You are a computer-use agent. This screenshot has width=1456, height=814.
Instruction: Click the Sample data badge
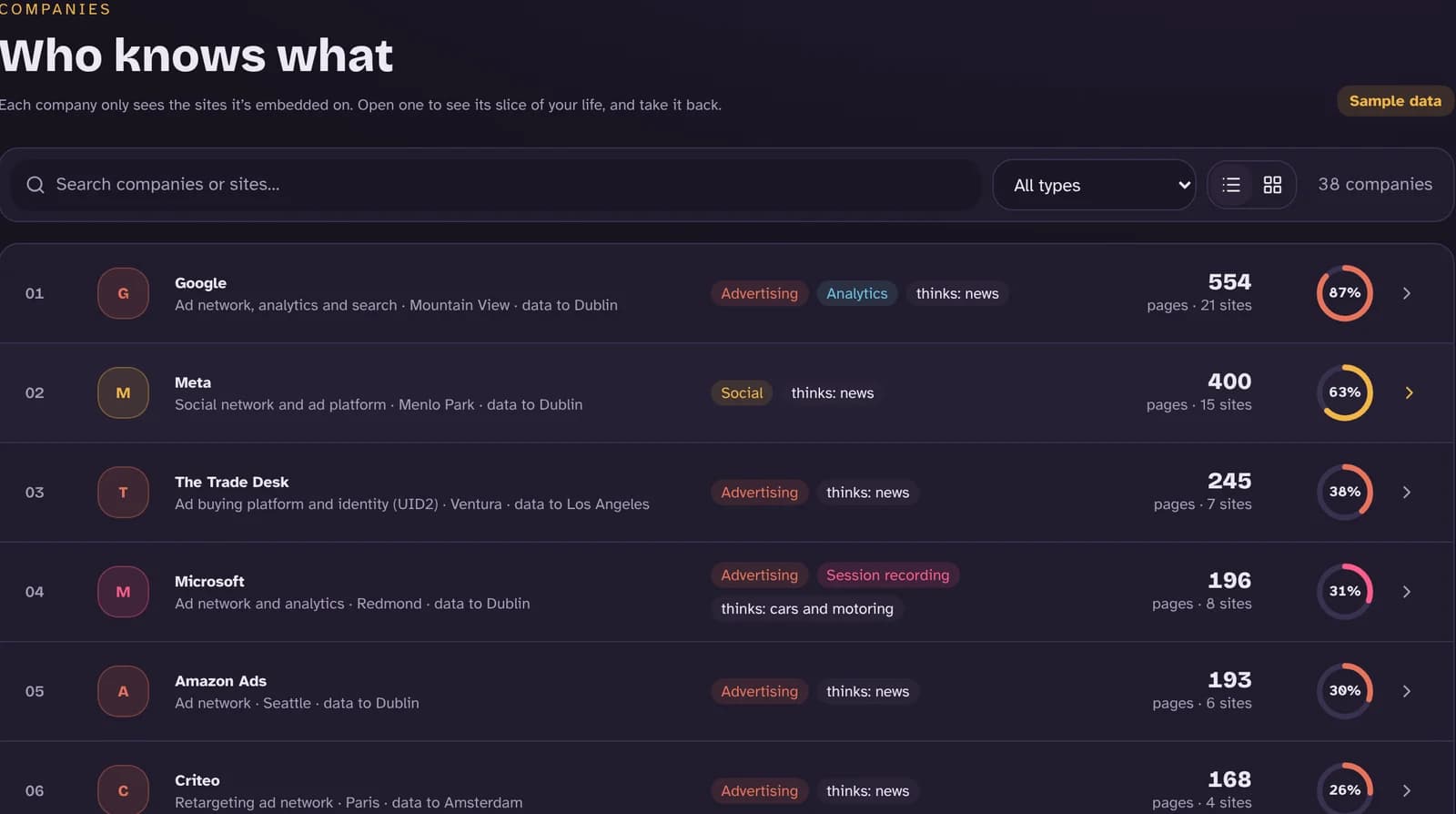1395,101
